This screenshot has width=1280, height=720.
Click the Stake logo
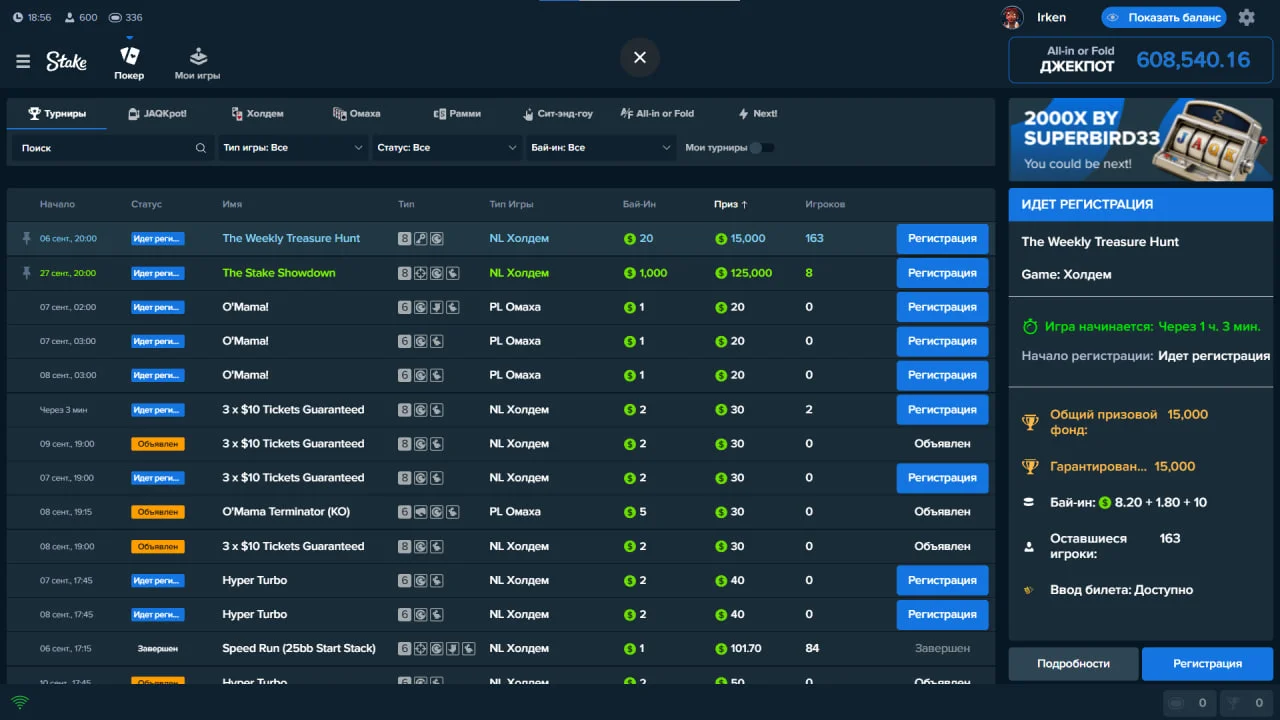coord(66,61)
